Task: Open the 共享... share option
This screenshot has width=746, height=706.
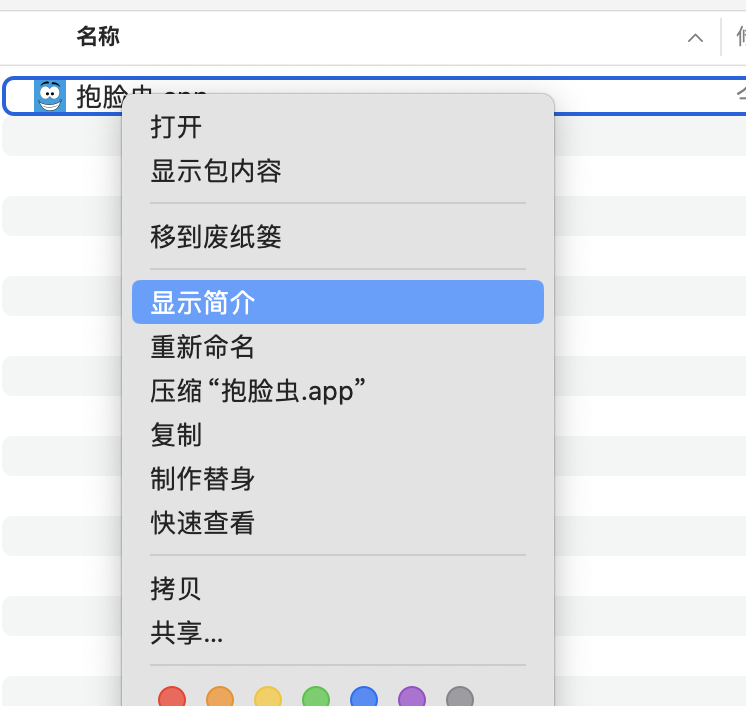Action: tap(187, 633)
